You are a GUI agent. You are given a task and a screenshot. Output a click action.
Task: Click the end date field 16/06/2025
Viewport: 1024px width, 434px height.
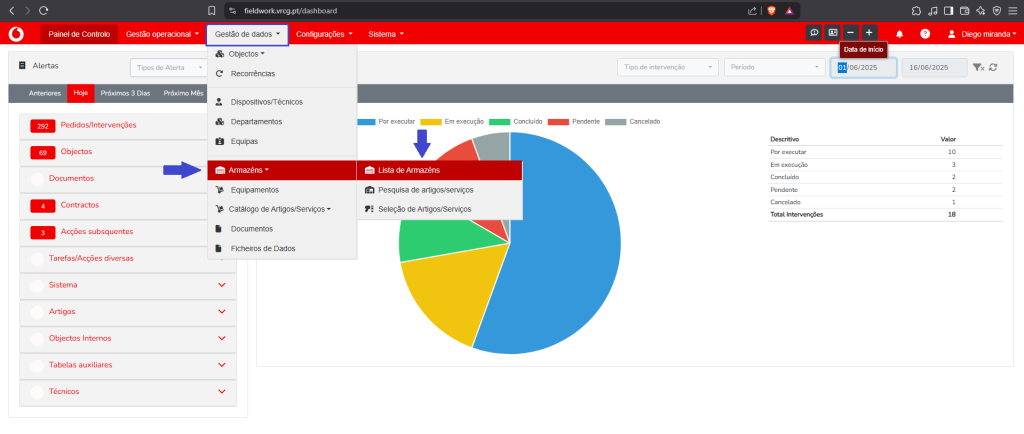[x=935, y=67]
